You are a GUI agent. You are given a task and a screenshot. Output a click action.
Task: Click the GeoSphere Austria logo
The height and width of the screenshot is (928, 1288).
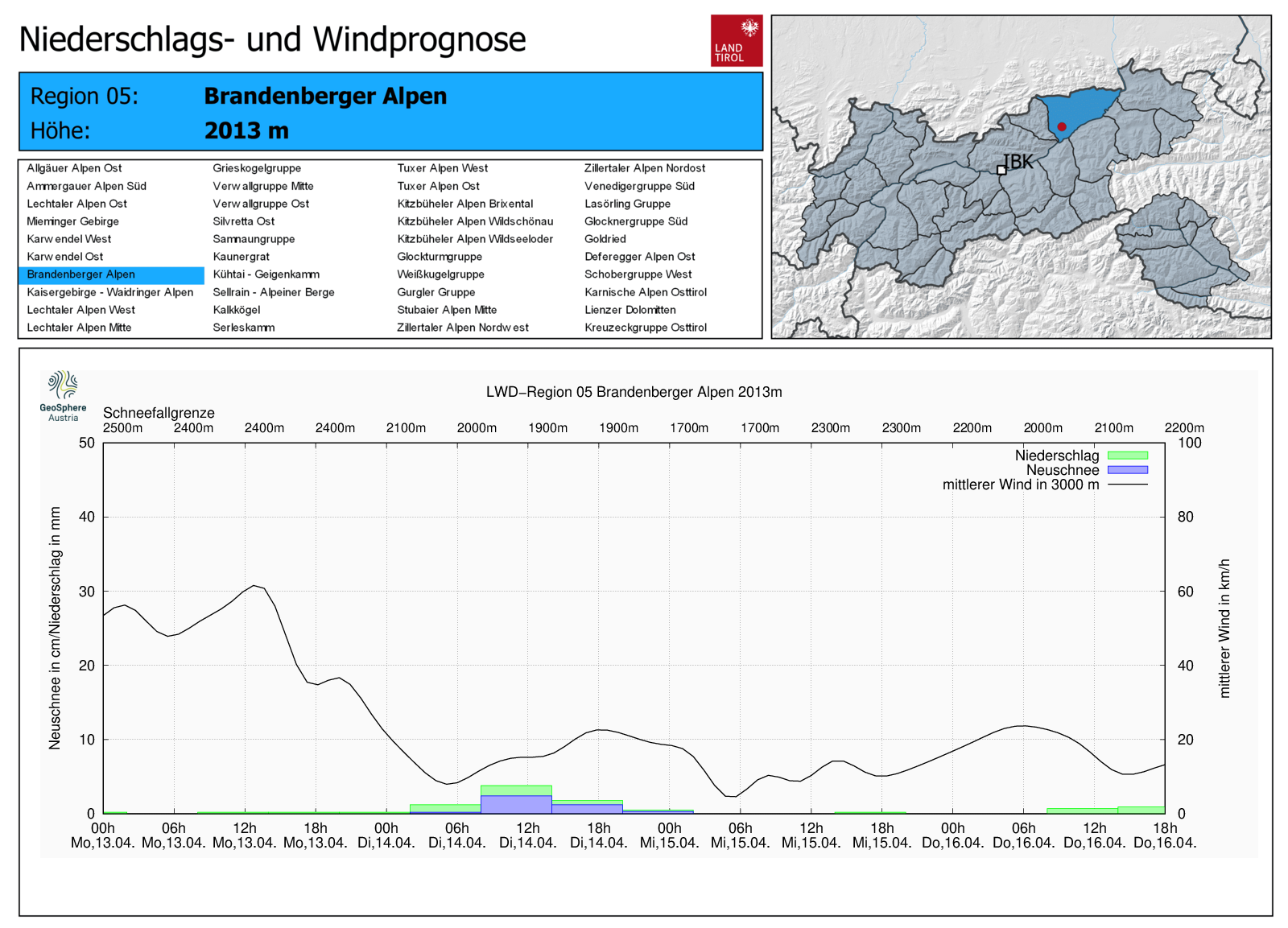(x=63, y=395)
